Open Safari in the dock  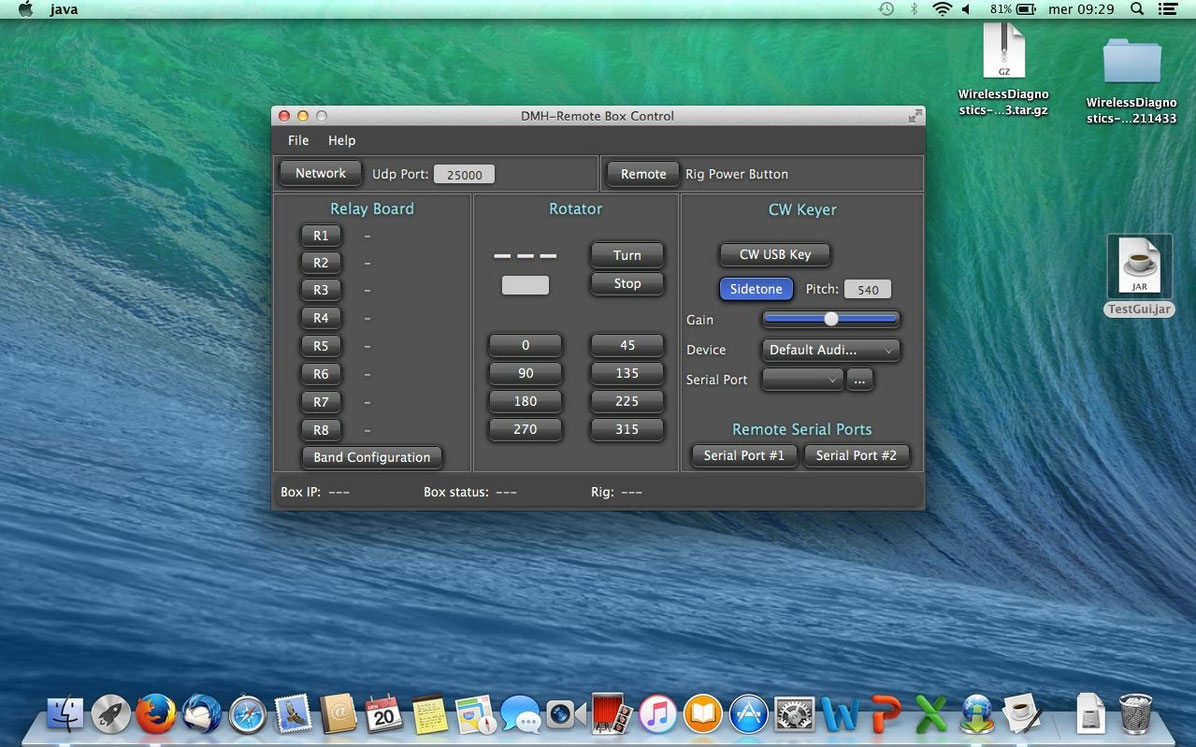click(x=247, y=714)
